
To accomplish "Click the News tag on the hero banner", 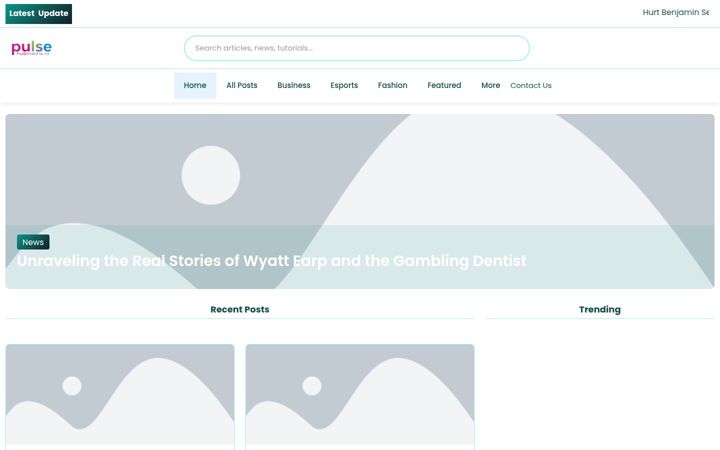I will [33, 242].
